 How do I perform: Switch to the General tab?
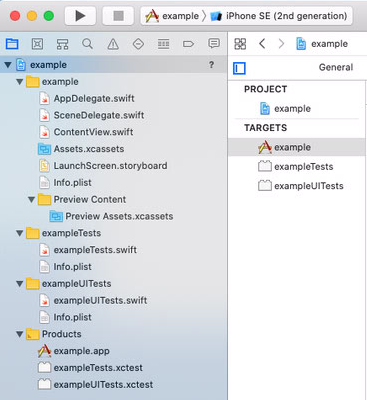[x=336, y=67]
